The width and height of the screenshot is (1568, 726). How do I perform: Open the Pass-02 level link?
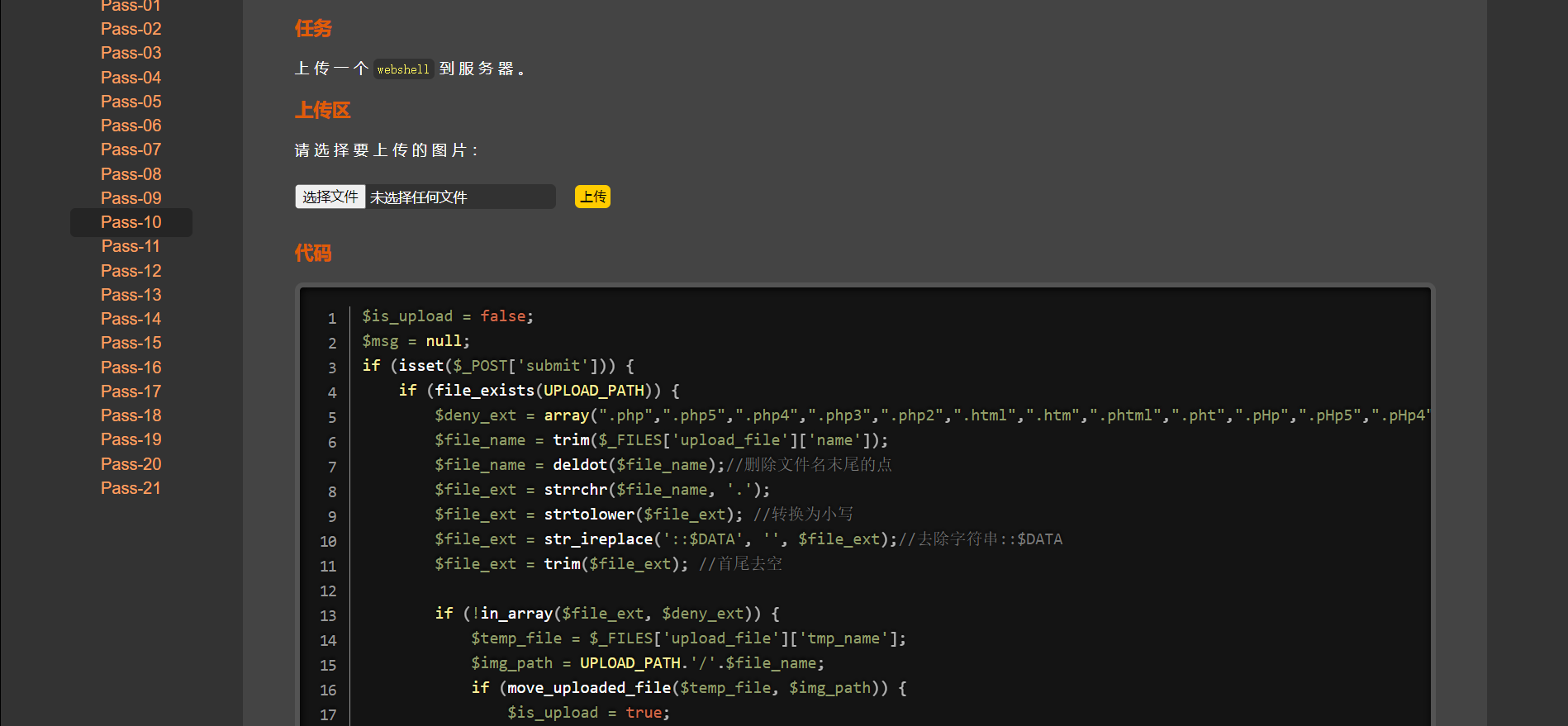pos(131,29)
